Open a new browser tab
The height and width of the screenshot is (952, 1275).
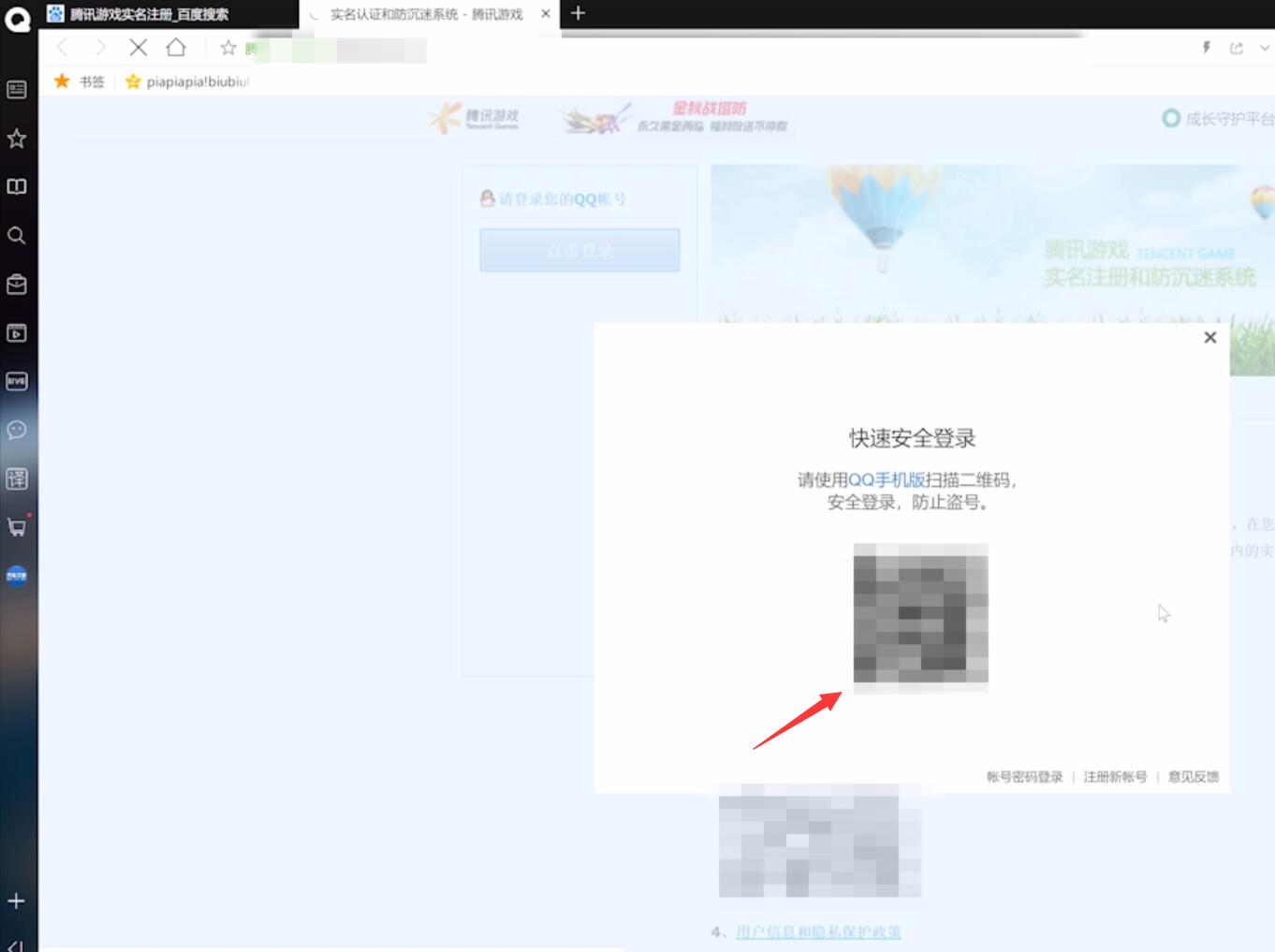tap(578, 13)
